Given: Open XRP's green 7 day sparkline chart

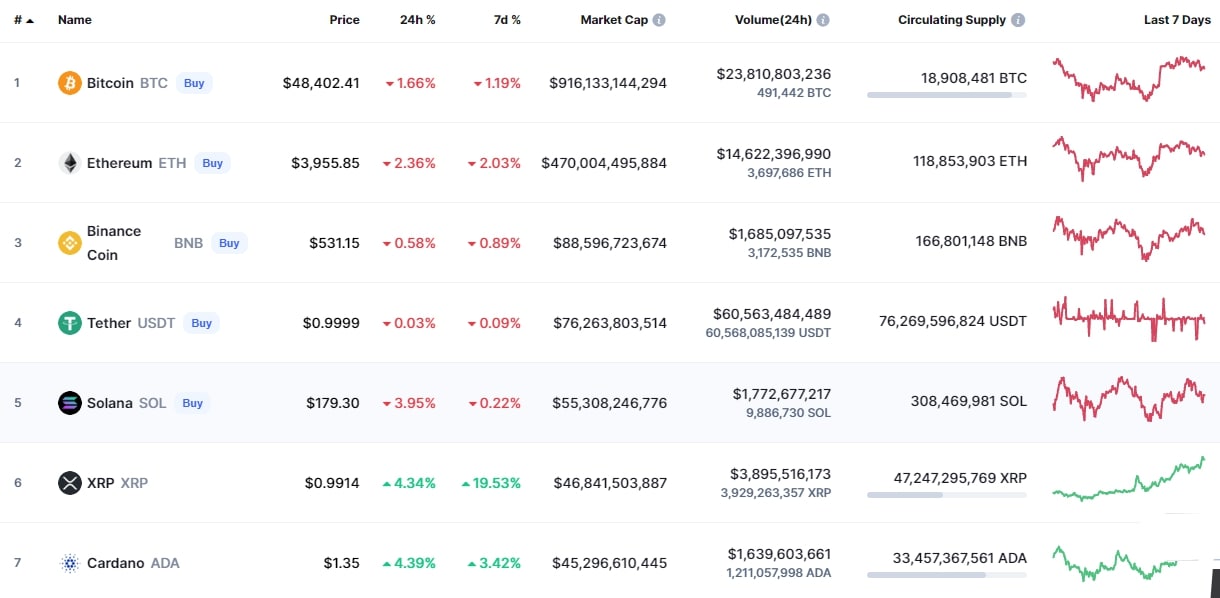Looking at the screenshot, I should click(x=1129, y=479).
